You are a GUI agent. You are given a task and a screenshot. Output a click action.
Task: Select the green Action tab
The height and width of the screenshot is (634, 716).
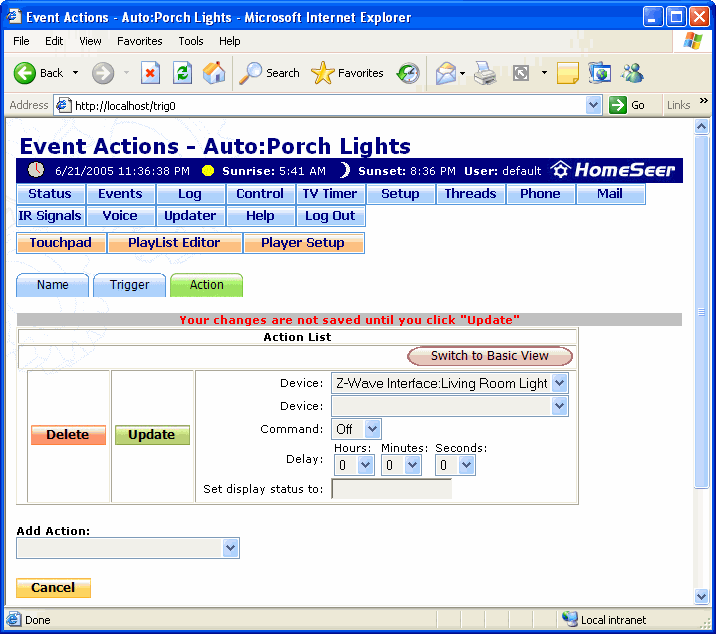(206, 285)
